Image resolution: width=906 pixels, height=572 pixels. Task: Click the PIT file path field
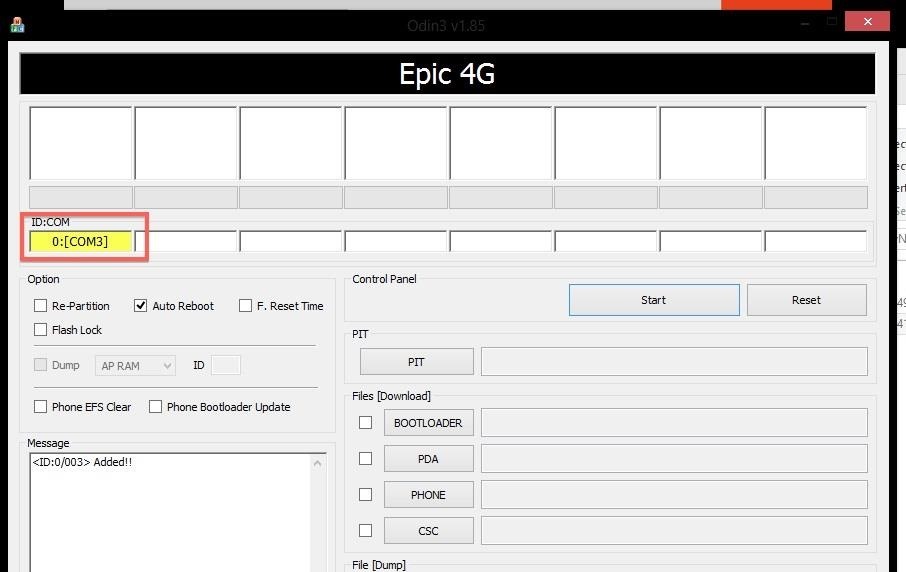pos(674,362)
